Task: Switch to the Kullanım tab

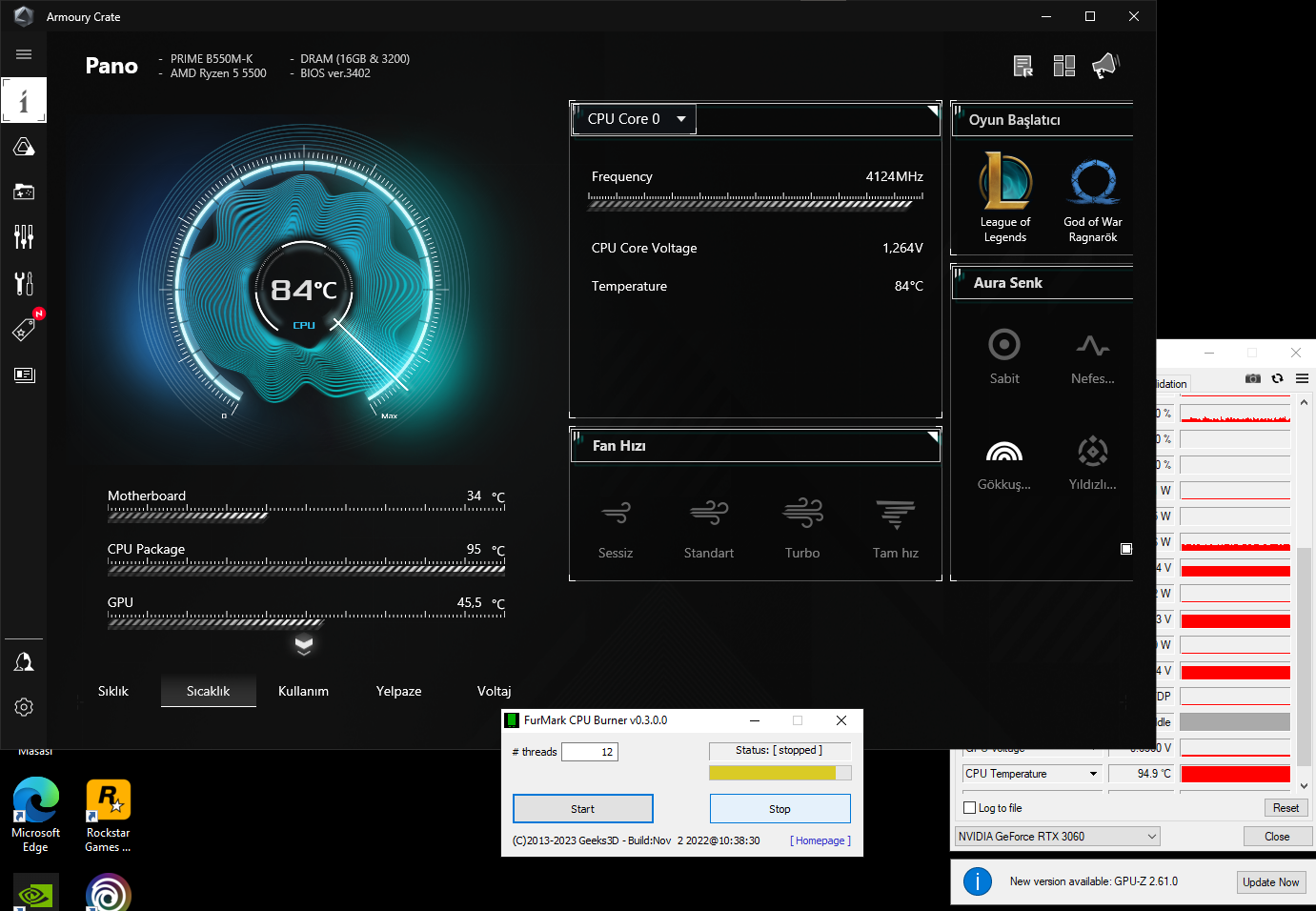Action: 303,691
